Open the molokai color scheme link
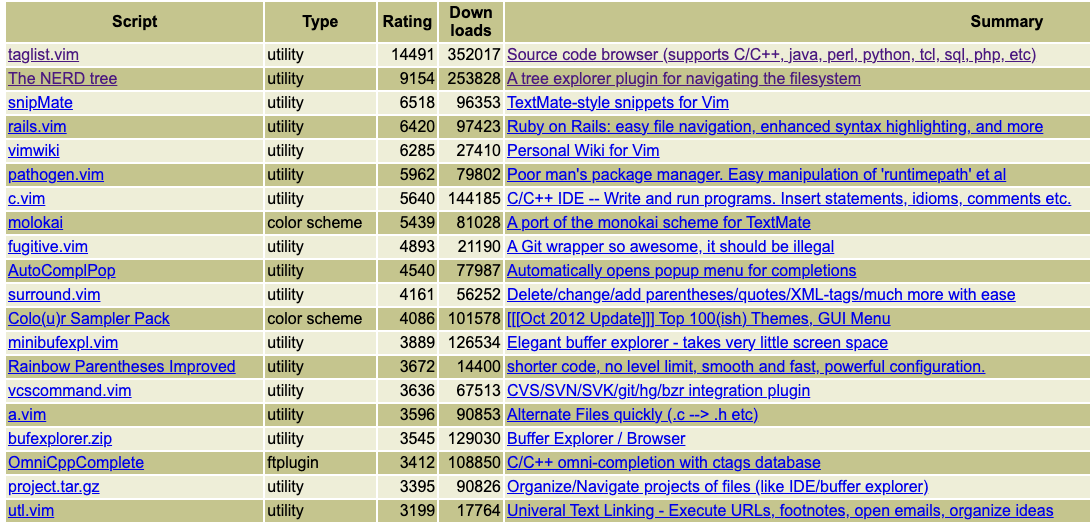The height and width of the screenshot is (527, 1090). pyautogui.click(x=35, y=223)
